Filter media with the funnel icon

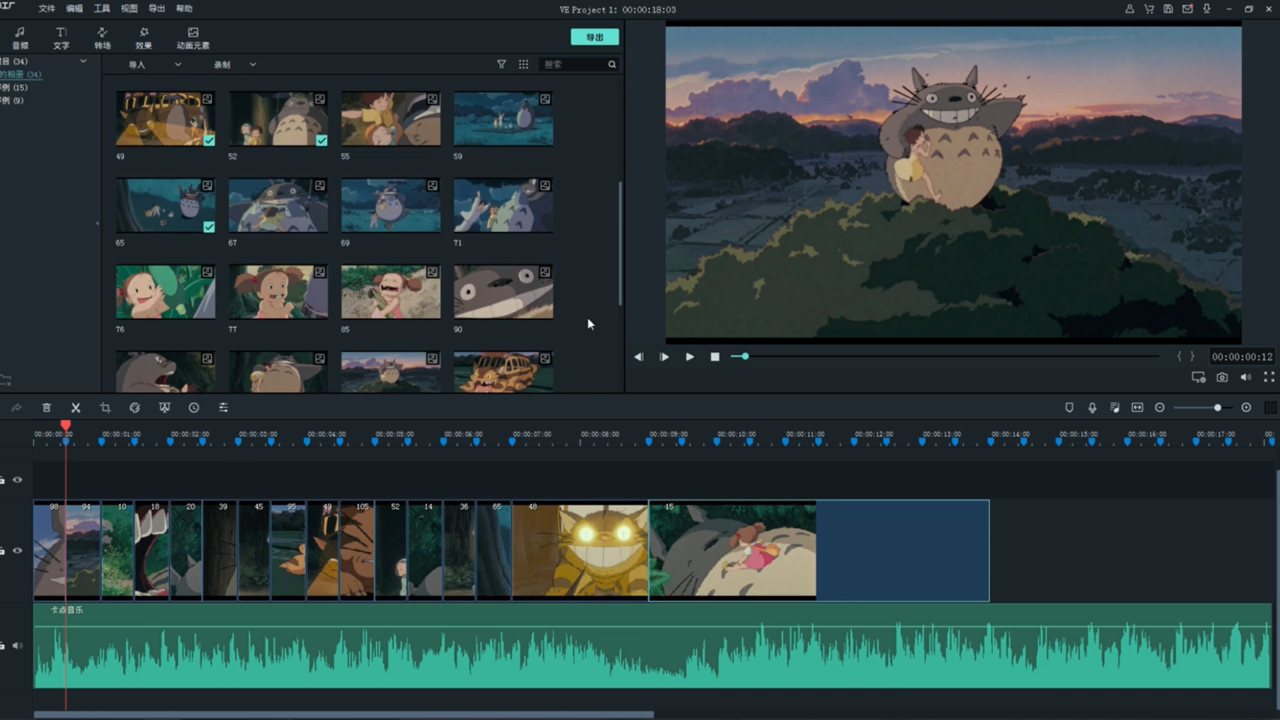(x=501, y=64)
